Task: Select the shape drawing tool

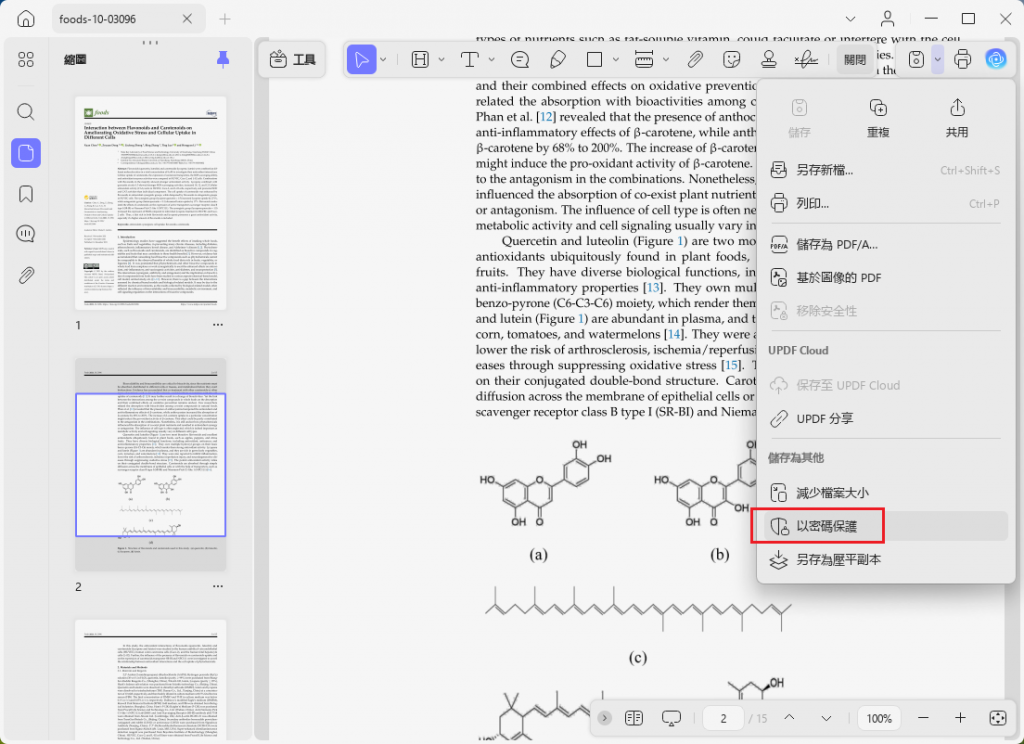Action: [595, 59]
